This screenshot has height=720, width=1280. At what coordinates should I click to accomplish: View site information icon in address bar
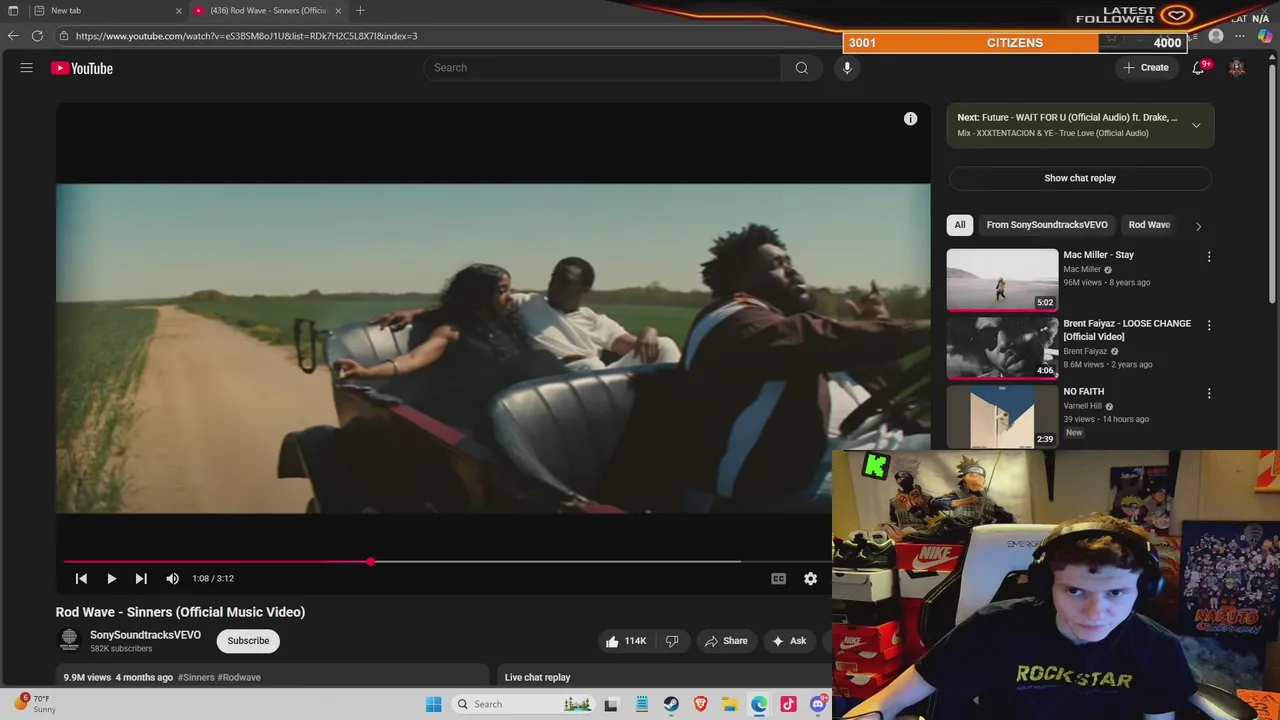coord(64,36)
